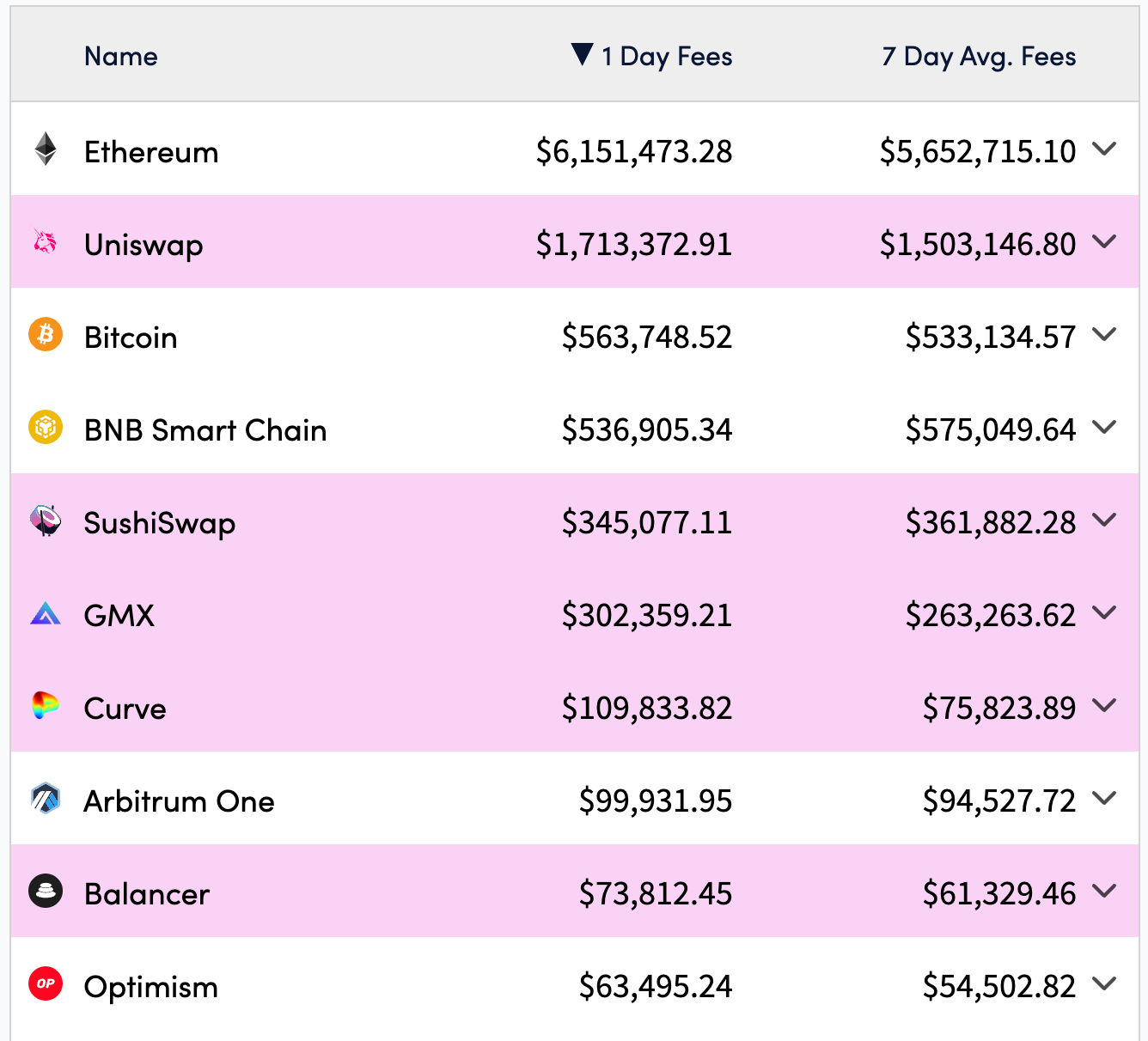The width and height of the screenshot is (1148, 1041).
Task: Select the $263,263.62 average value
Action: [991, 616]
